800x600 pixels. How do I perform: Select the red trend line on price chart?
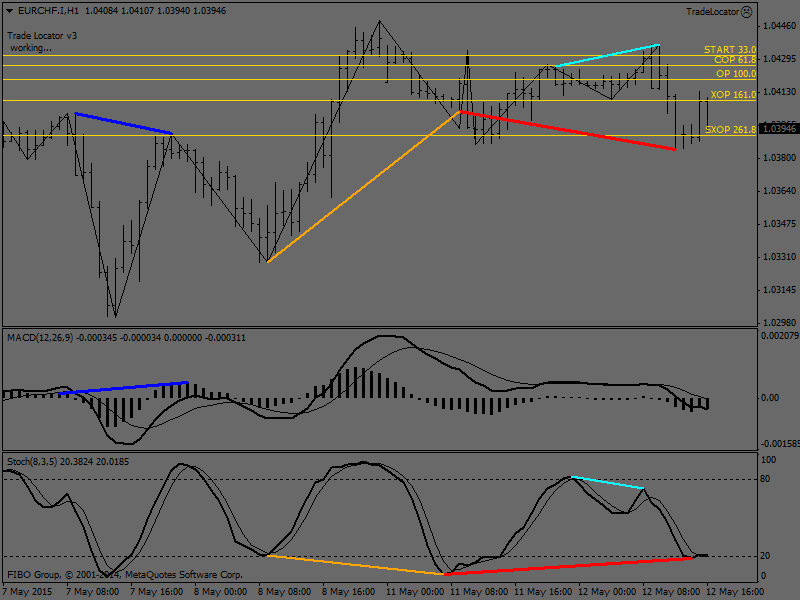point(567,130)
